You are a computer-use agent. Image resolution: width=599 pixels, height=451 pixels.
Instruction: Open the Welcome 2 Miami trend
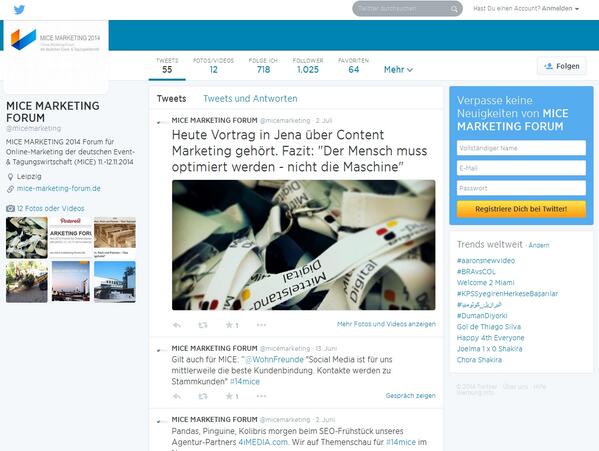tap(486, 283)
